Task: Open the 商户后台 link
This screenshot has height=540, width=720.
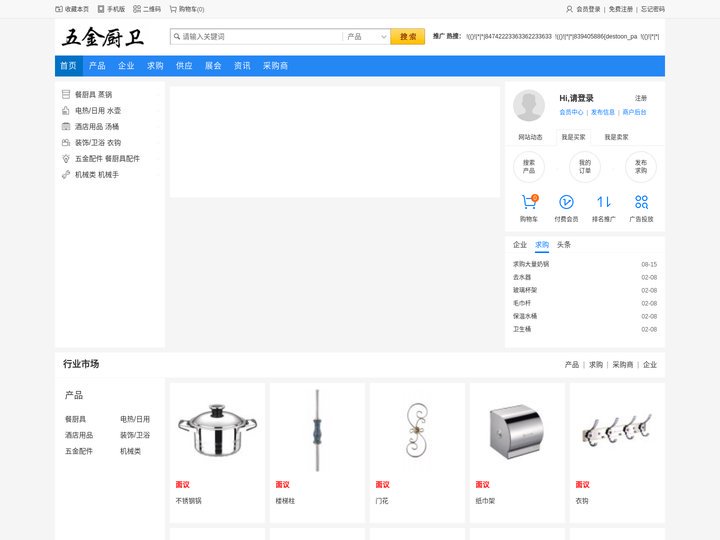Action: (x=635, y=112)
